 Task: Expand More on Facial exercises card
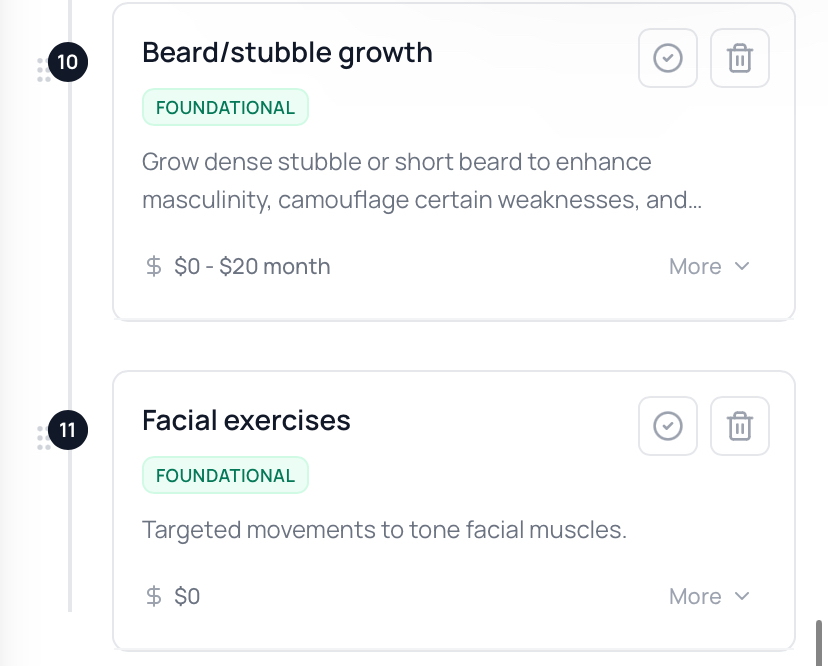[x=709, y=597]
